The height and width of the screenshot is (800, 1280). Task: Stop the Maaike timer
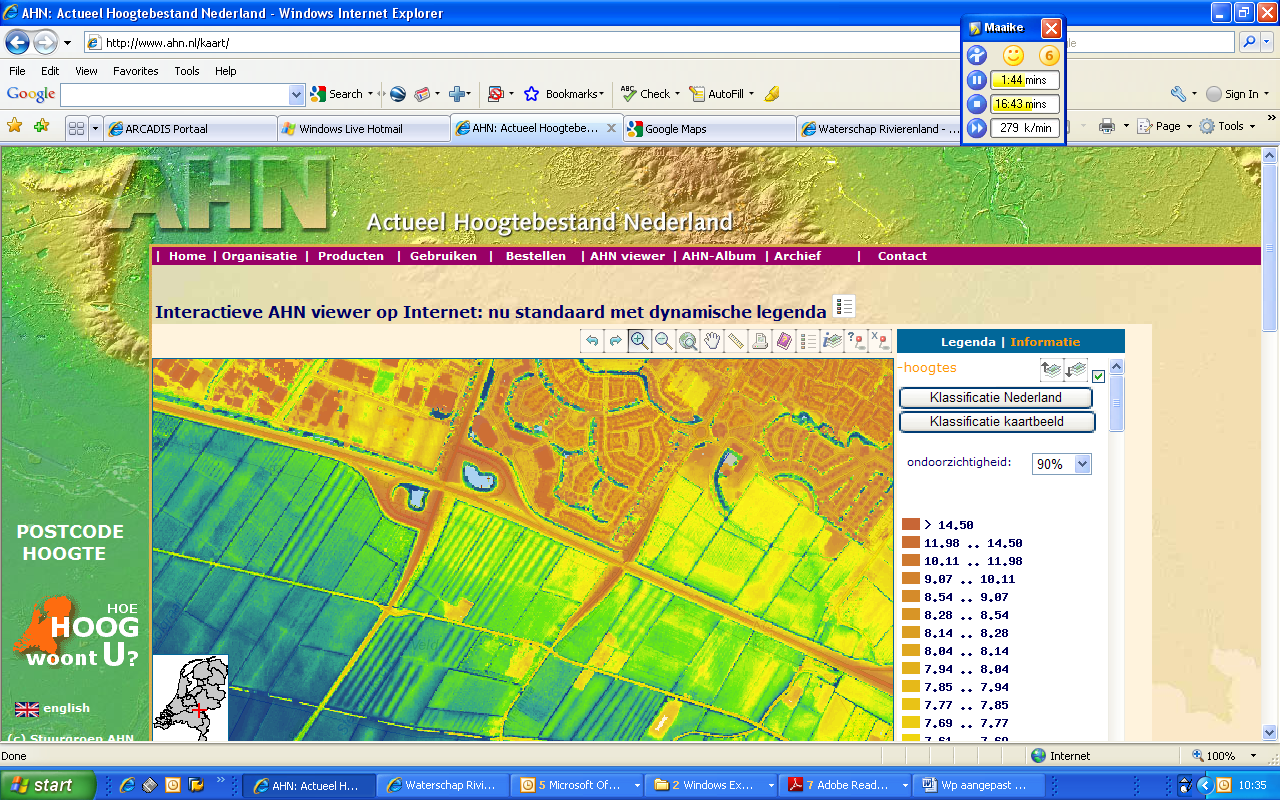977,104
